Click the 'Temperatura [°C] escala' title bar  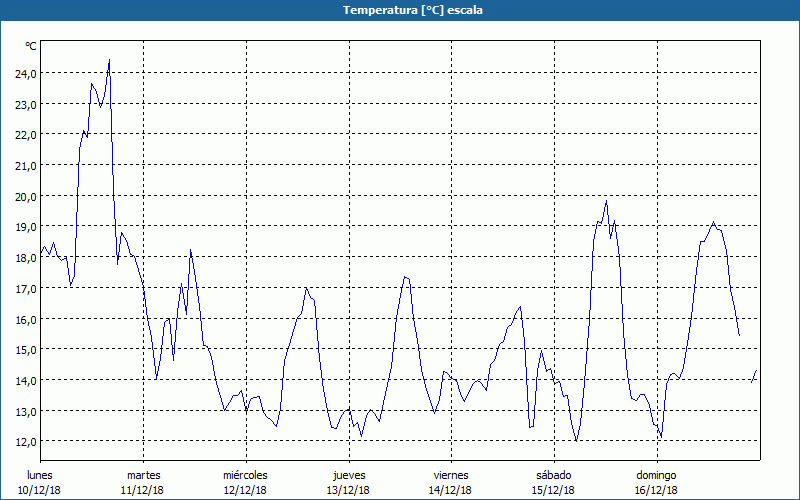coord(400,10)
